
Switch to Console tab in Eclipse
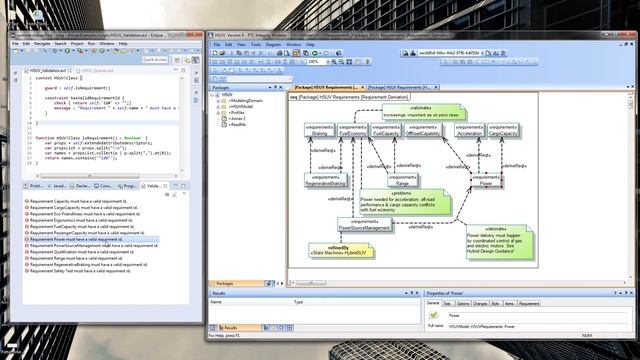[103, 186]
